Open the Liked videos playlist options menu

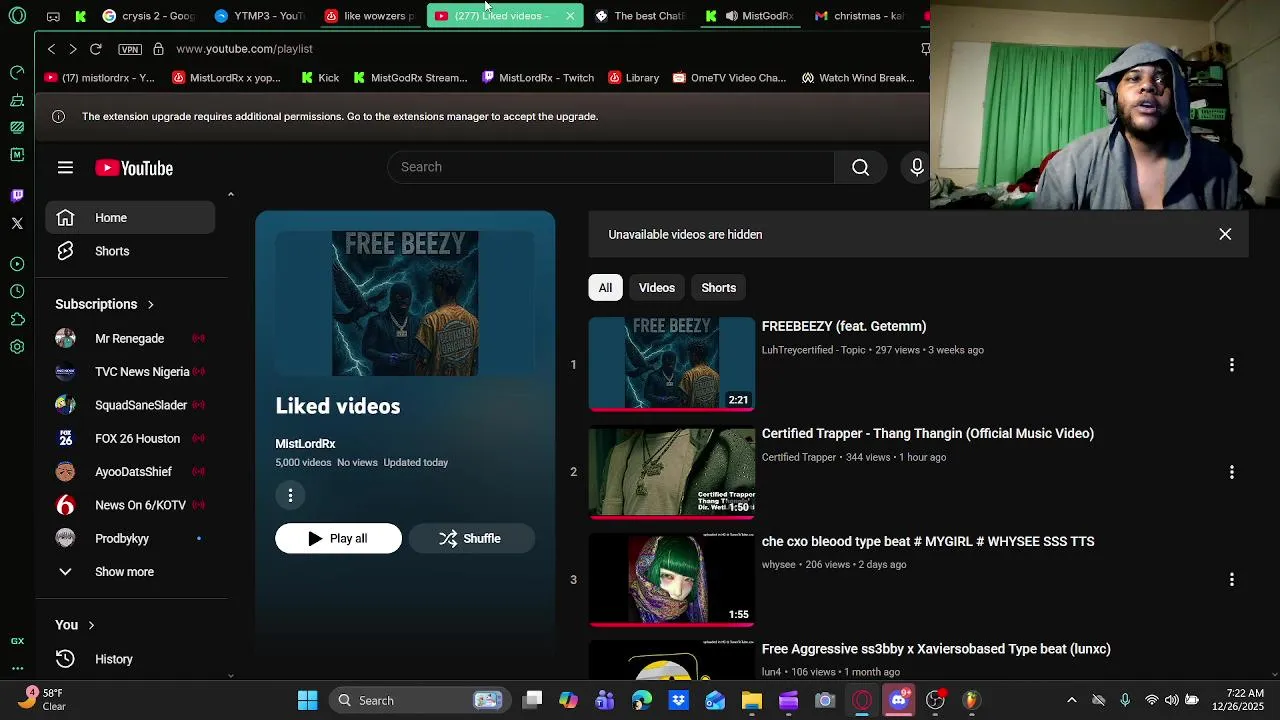(290, 495)
